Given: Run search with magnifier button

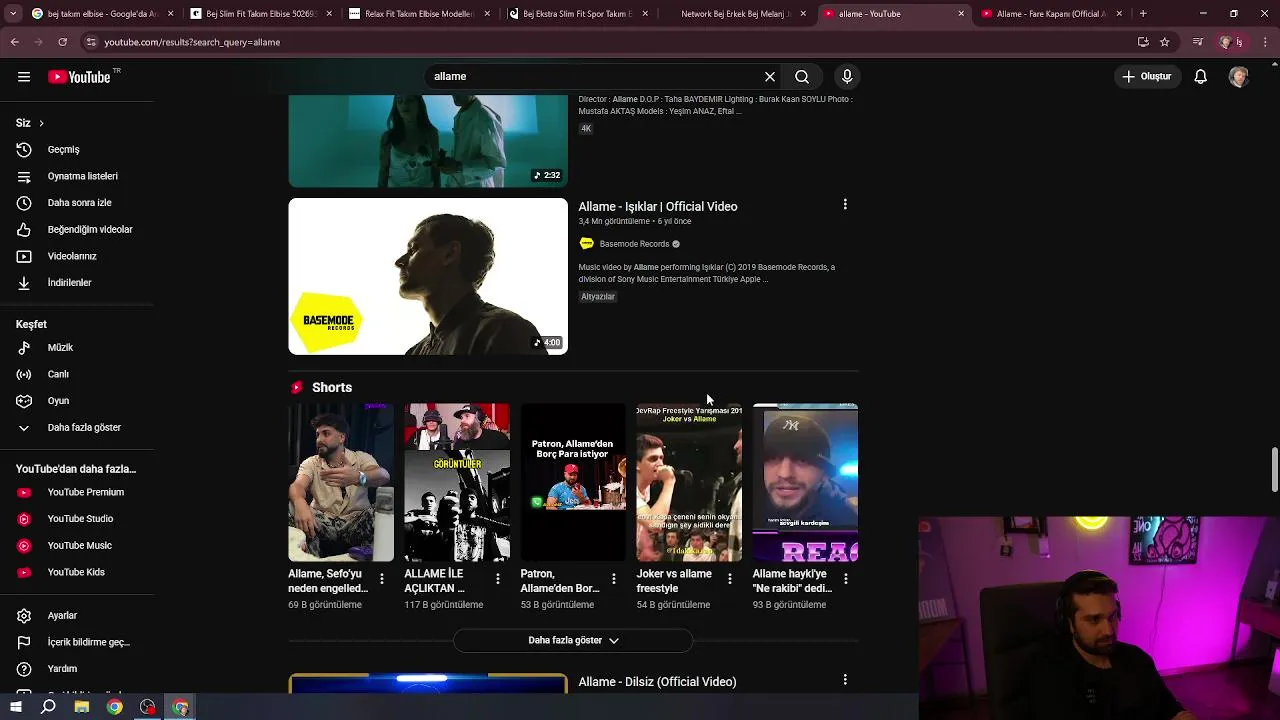Looking at the screenshot, I should tap(802, 76).
